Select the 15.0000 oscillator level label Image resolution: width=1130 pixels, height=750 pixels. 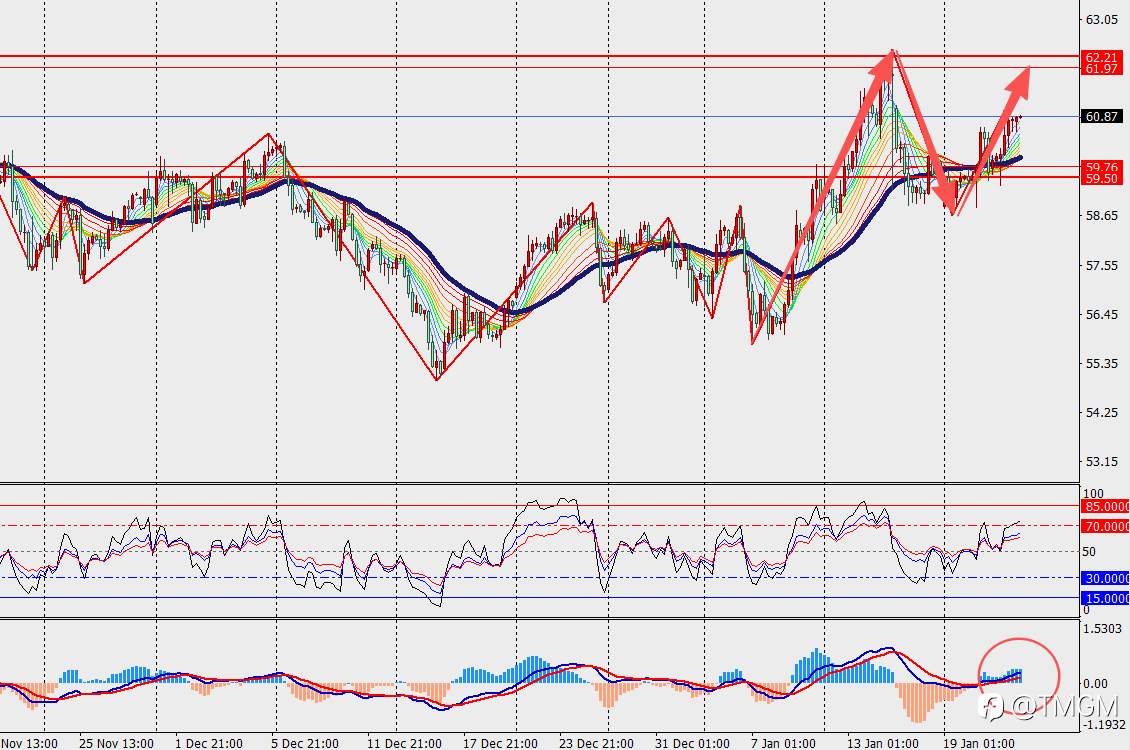1105,599
